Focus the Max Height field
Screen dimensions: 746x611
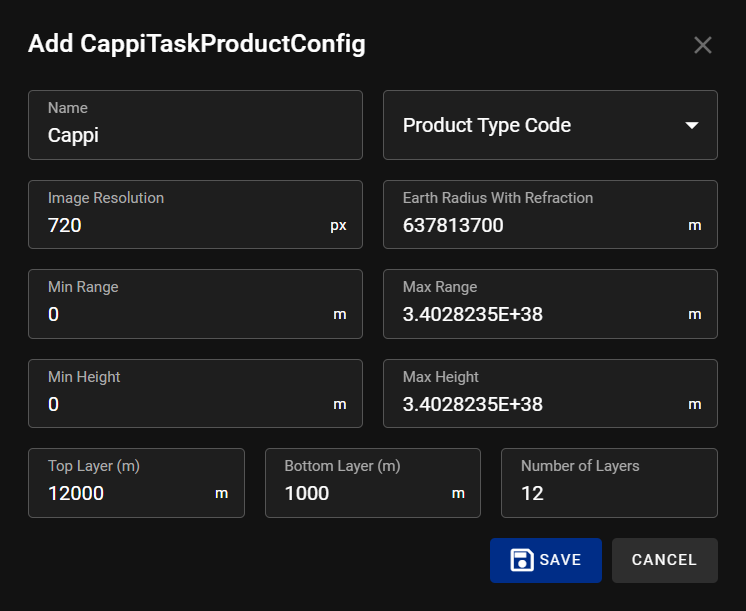tap(540, 405)
